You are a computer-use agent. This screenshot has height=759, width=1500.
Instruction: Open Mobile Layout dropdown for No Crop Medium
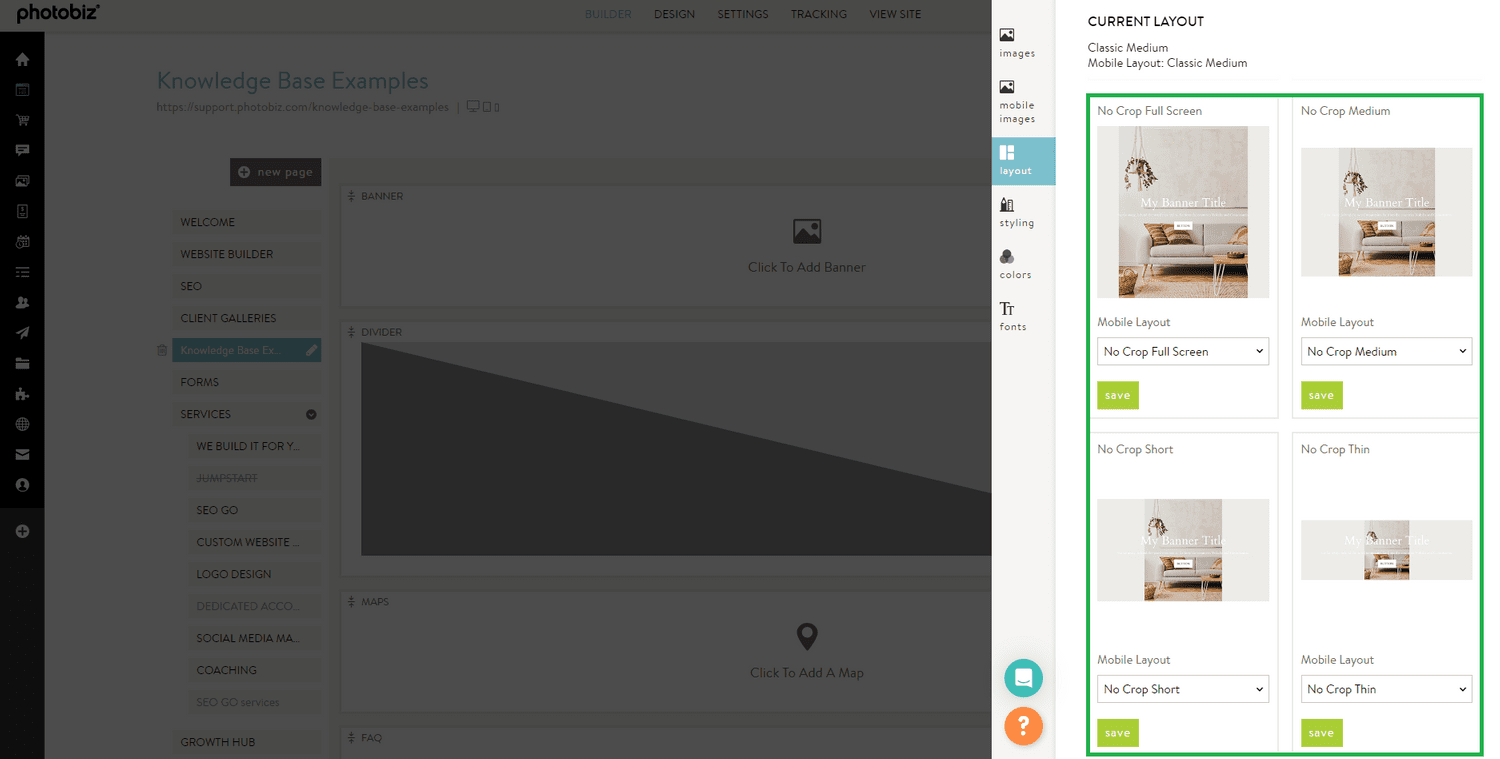click(1386, 352)
